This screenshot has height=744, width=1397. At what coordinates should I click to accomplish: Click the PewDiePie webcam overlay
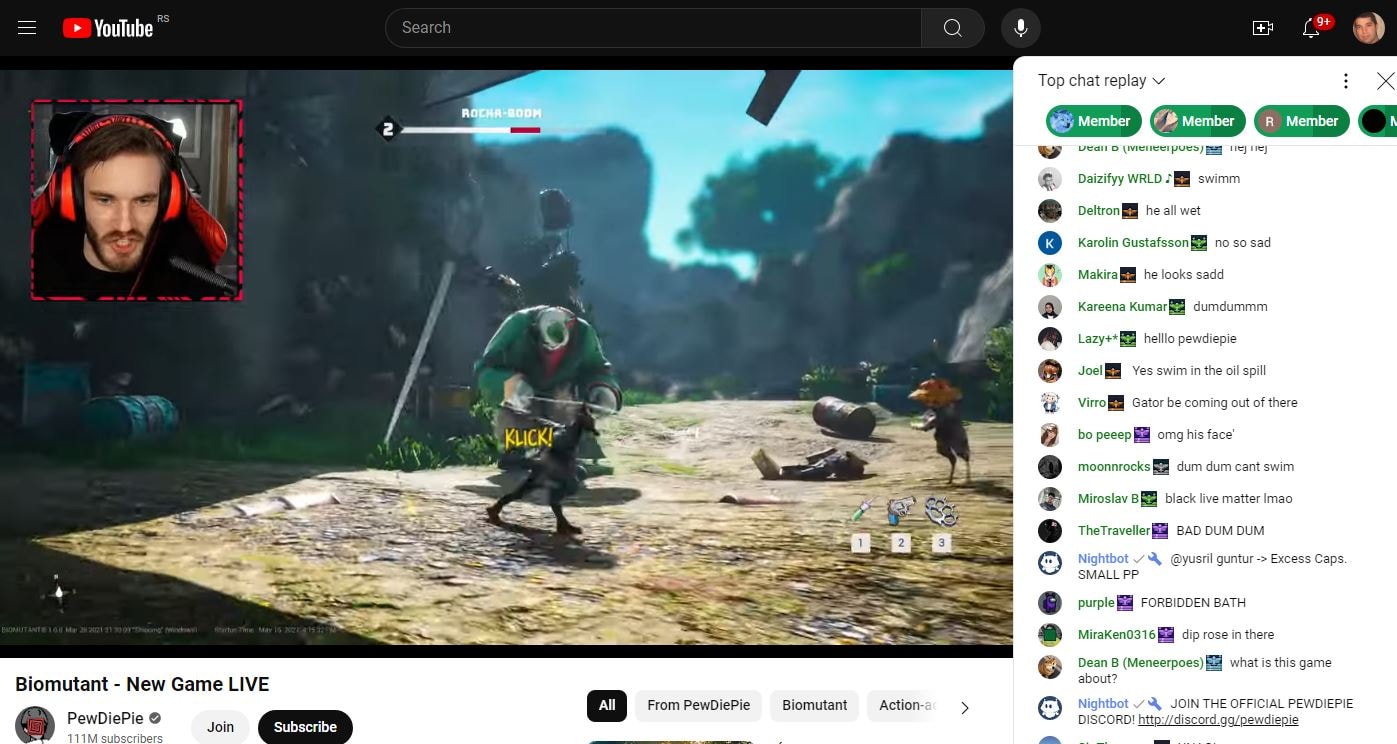pos(137,200)
